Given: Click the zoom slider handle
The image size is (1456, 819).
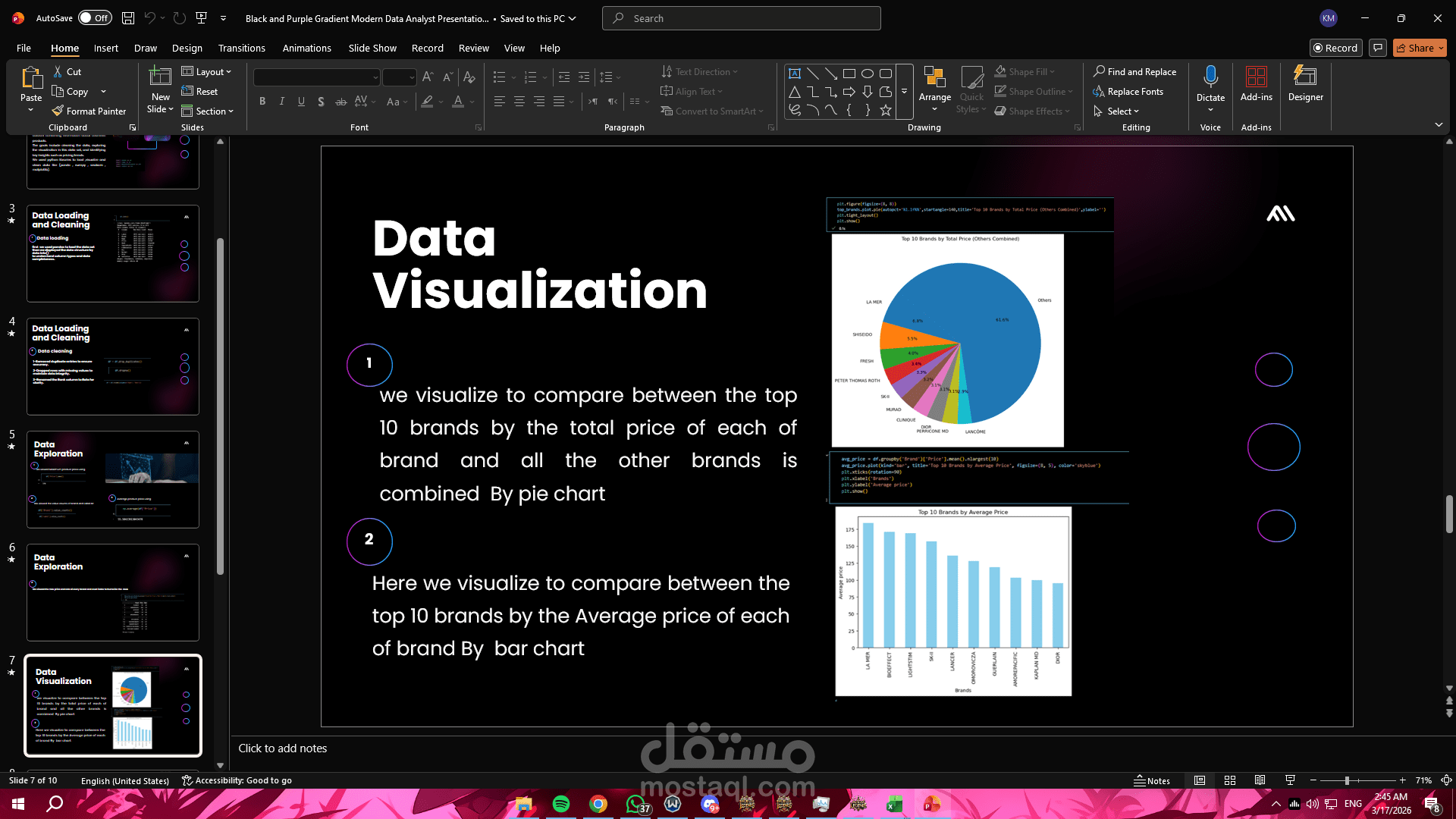Looking at the screenshot, I should point(1347,780).
